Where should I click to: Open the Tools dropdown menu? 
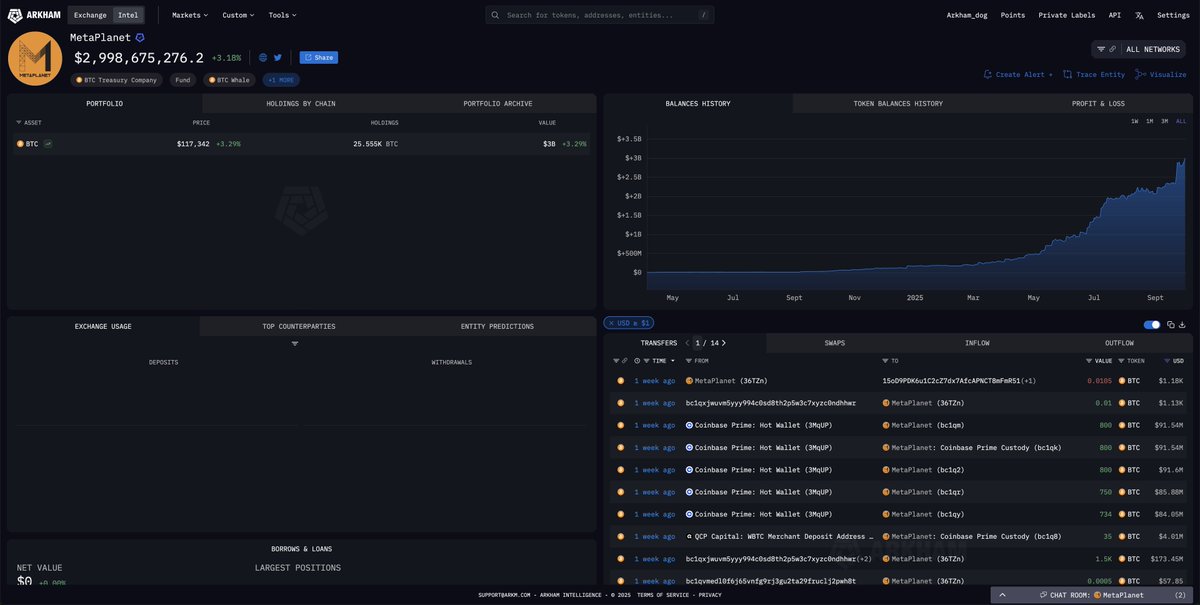coord(282,15)
